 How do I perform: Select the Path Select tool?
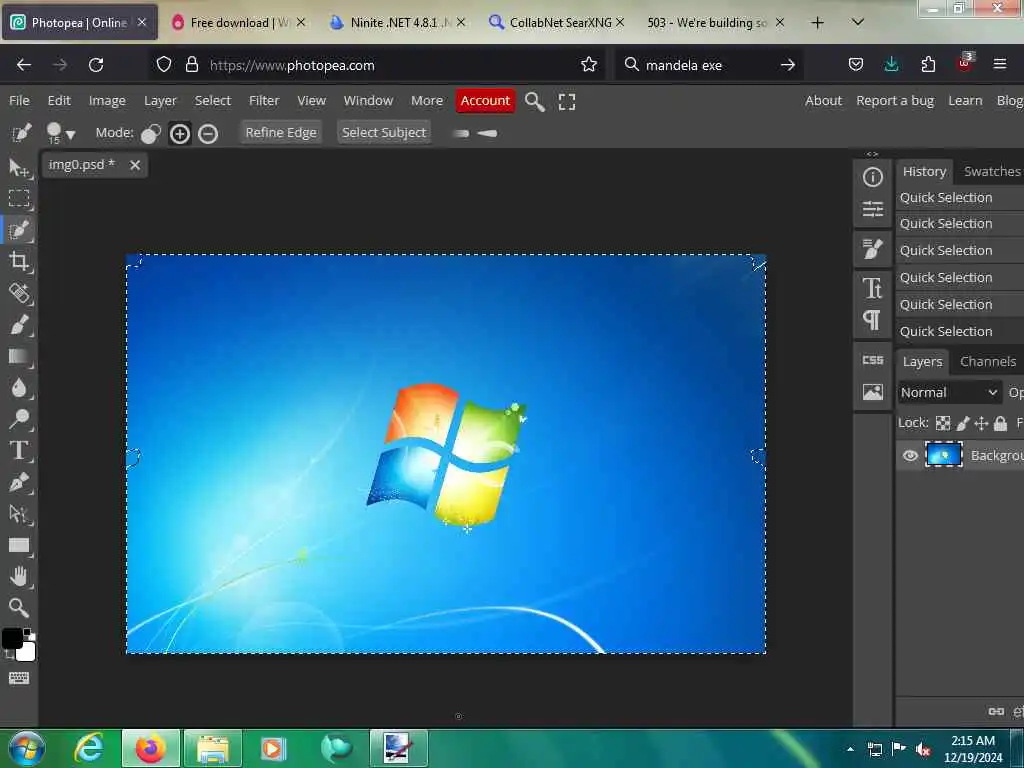tap(19, 514)
